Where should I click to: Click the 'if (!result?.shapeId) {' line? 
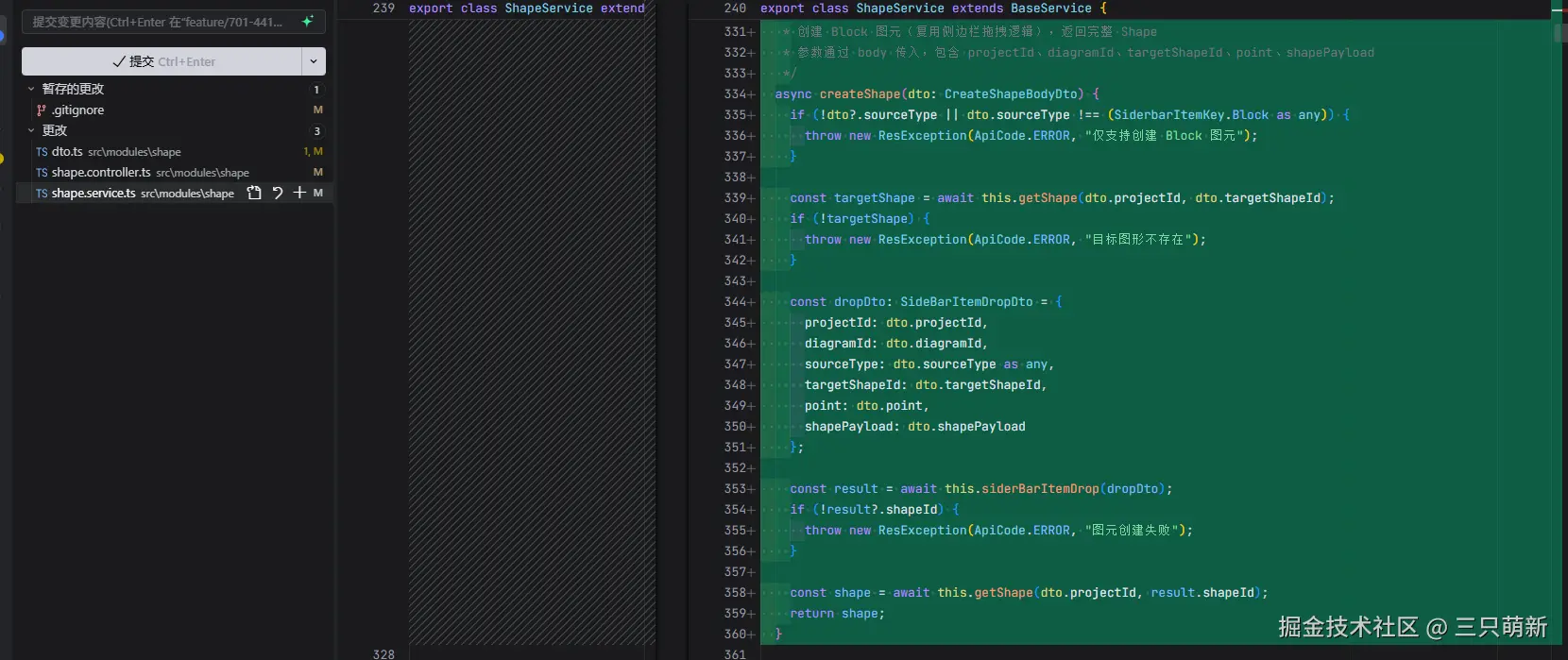pyautogui.click(x=875, y=509)
